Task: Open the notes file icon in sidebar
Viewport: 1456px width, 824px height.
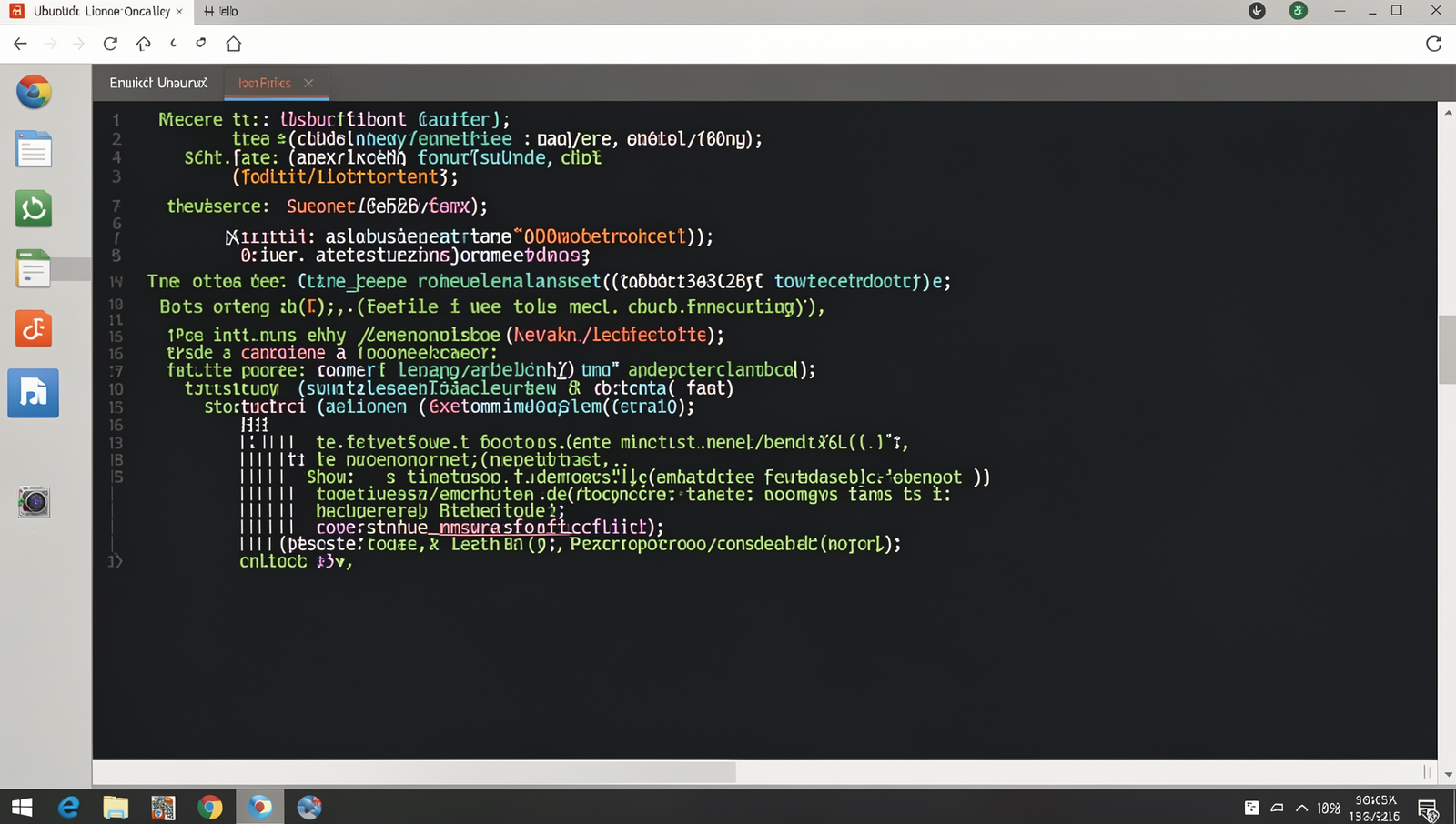Action: click(34, 269)
